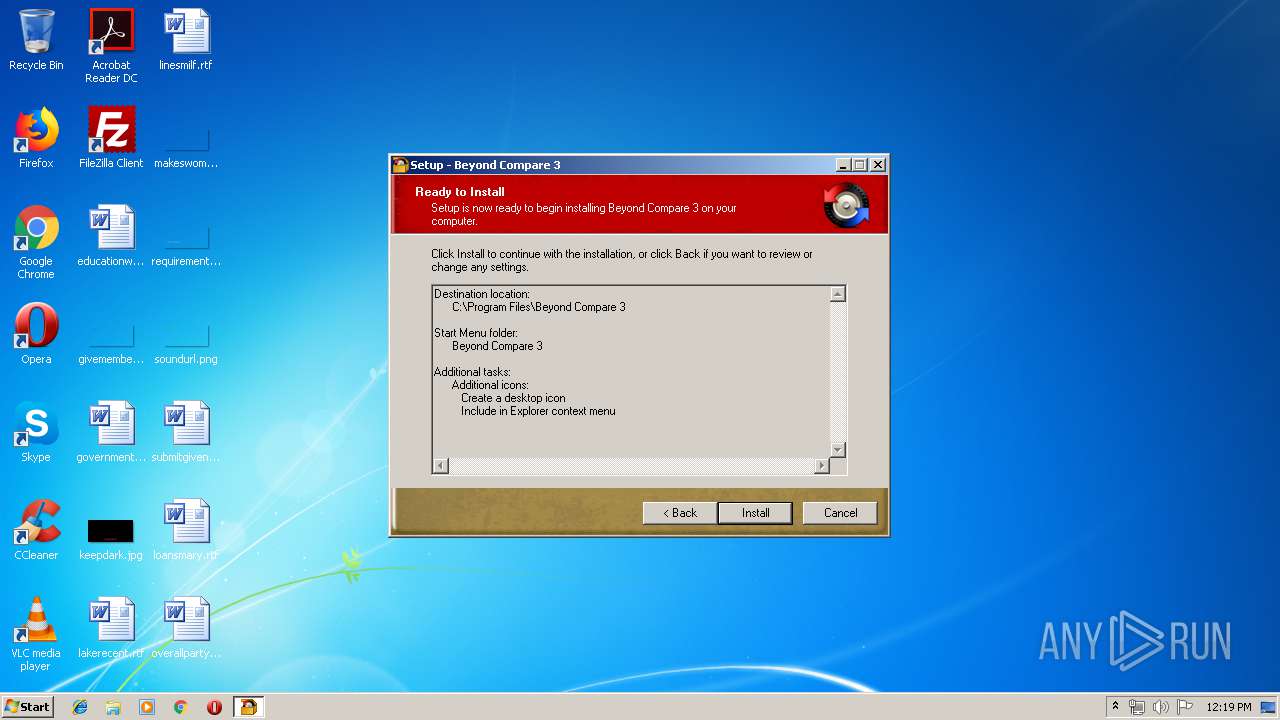Close the Setup - Beyond Compare 3 window
The height and width of the screenshot is (720, 1280).
click(878, 165)
